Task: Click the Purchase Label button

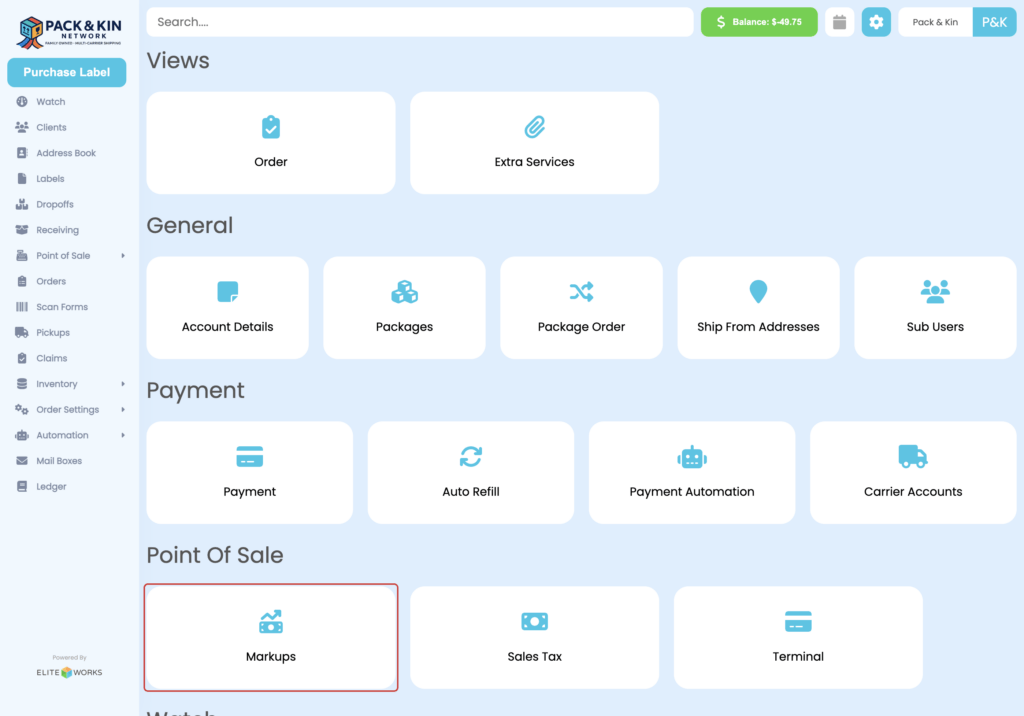Action: (x=66, y=72)
